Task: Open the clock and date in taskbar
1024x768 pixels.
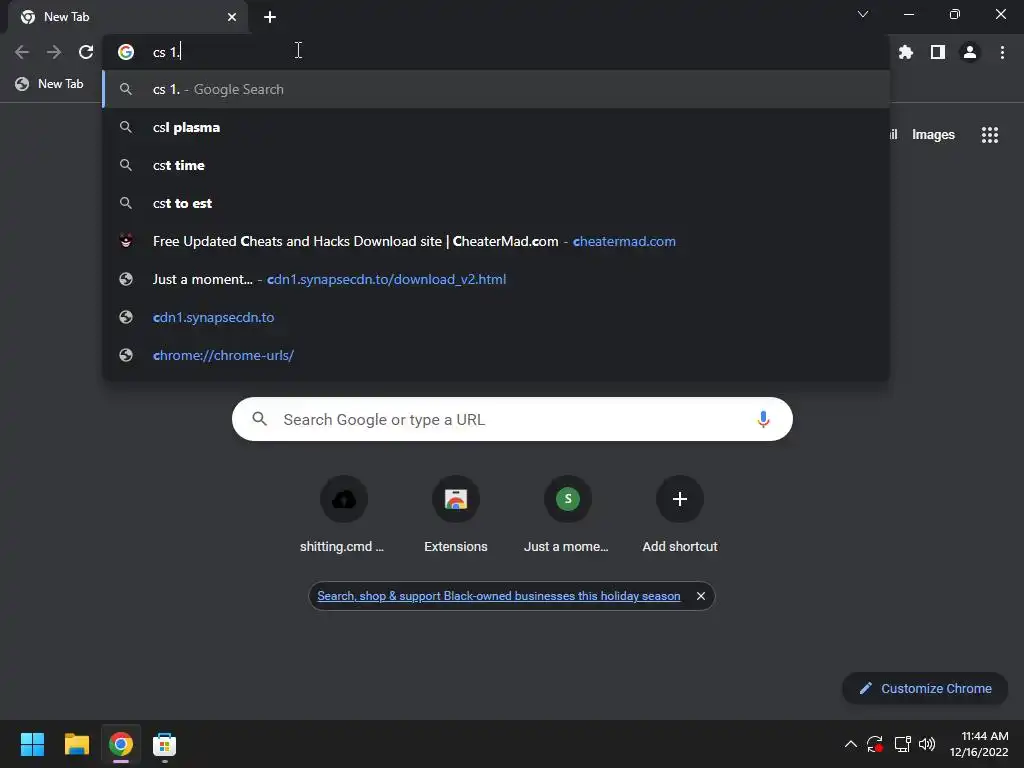Action: 979,744
